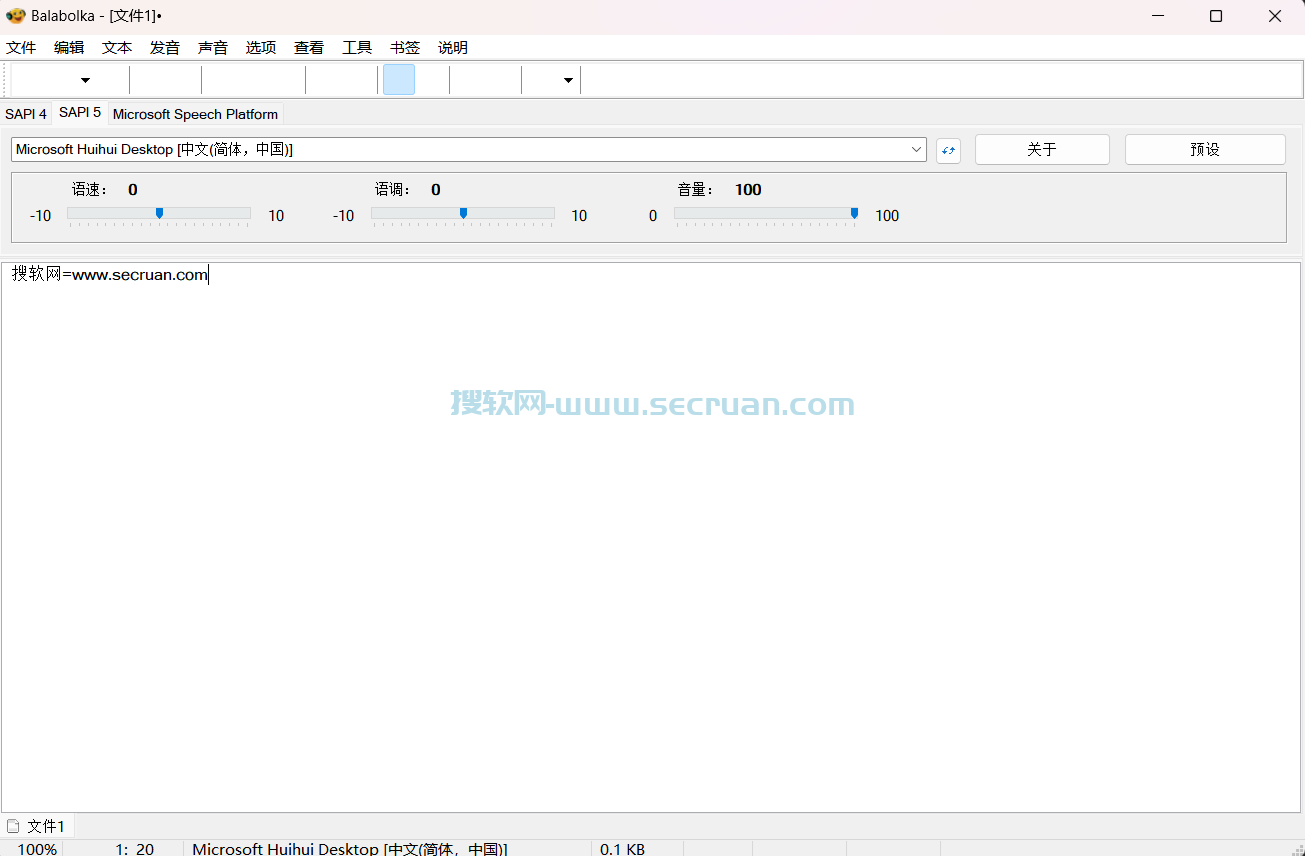The height and width of the screenshot is (856, 1305).
Task: Expand the Microsoft Huihui Desktop voice dropdown
Action: (917, 149)
